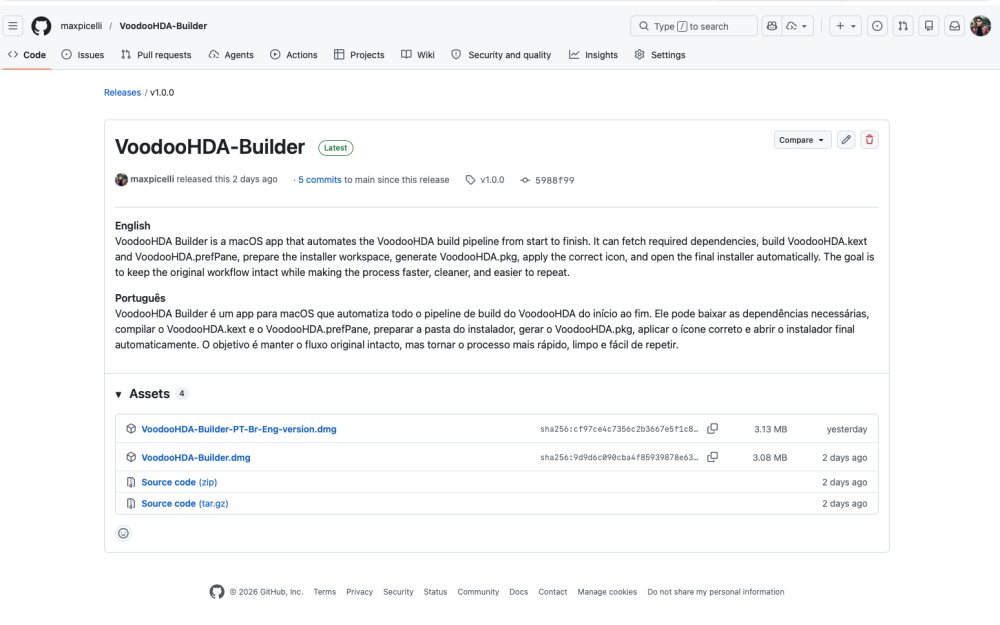Click Manage cookies in footer
The width and height of the screenshot is (1000, 625).
[x=607, y=592]
